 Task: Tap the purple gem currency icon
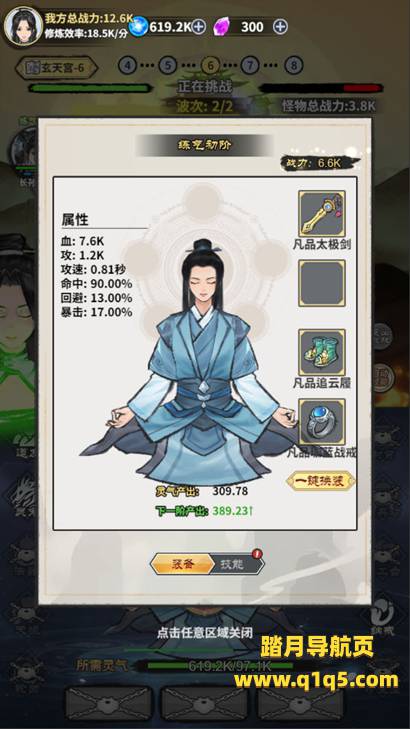coord(222,27)
